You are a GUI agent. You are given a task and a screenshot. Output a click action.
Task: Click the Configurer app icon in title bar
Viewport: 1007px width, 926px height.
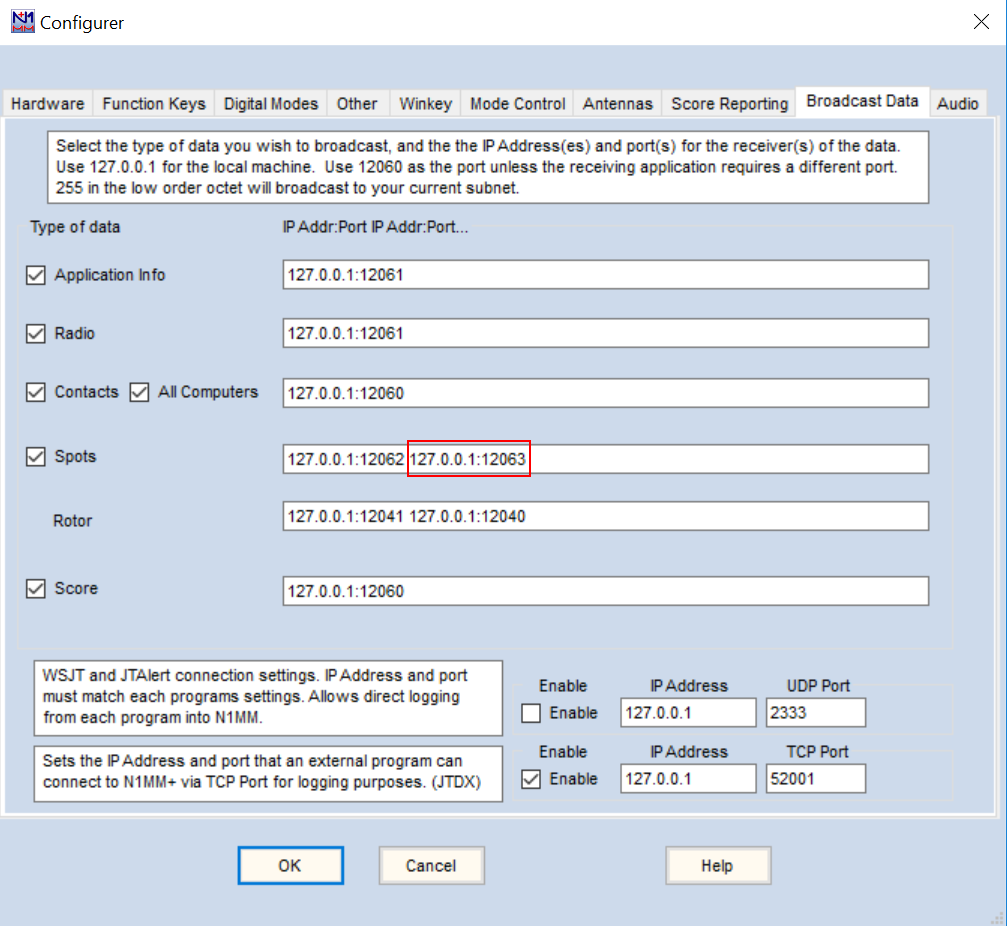coord(21,21)
